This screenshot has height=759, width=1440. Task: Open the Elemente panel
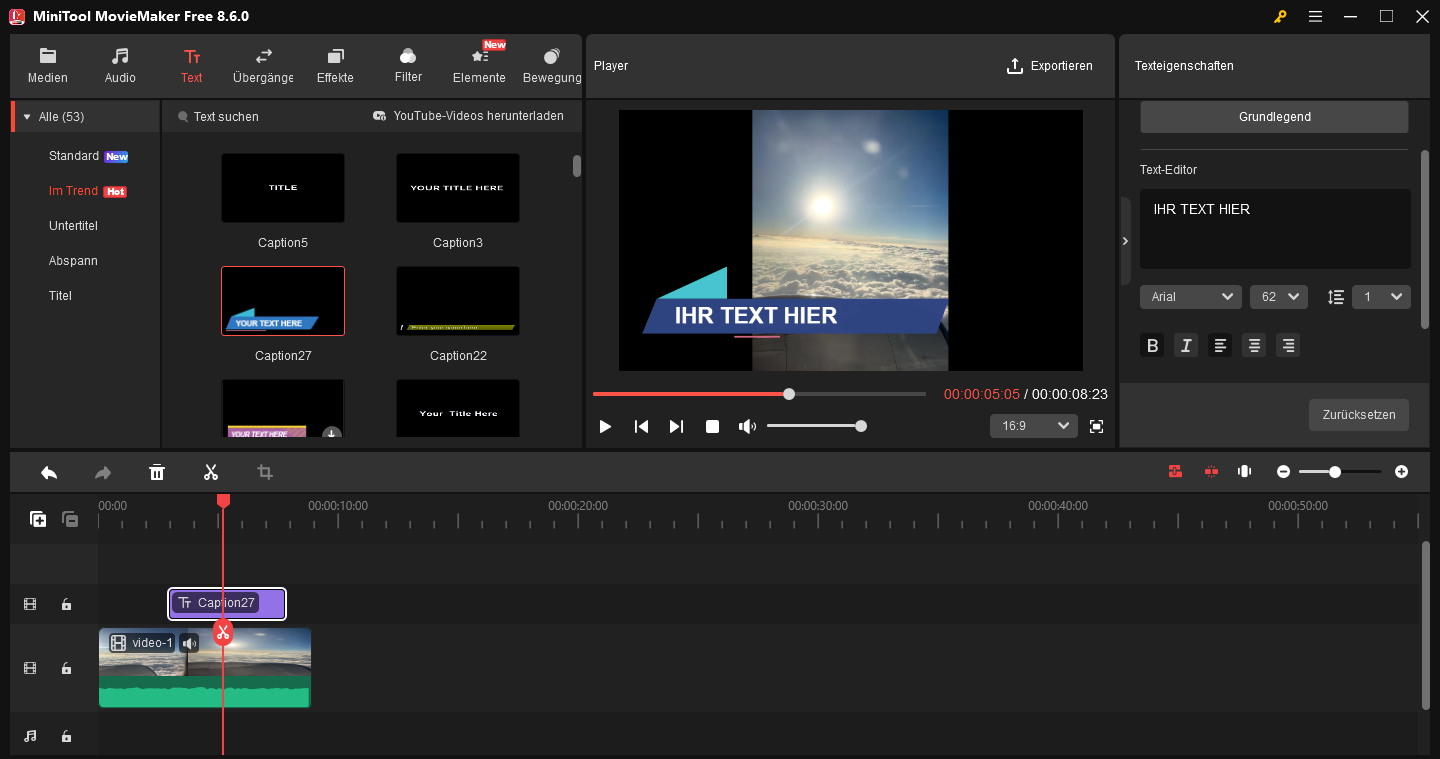click(x=478, y=65)
